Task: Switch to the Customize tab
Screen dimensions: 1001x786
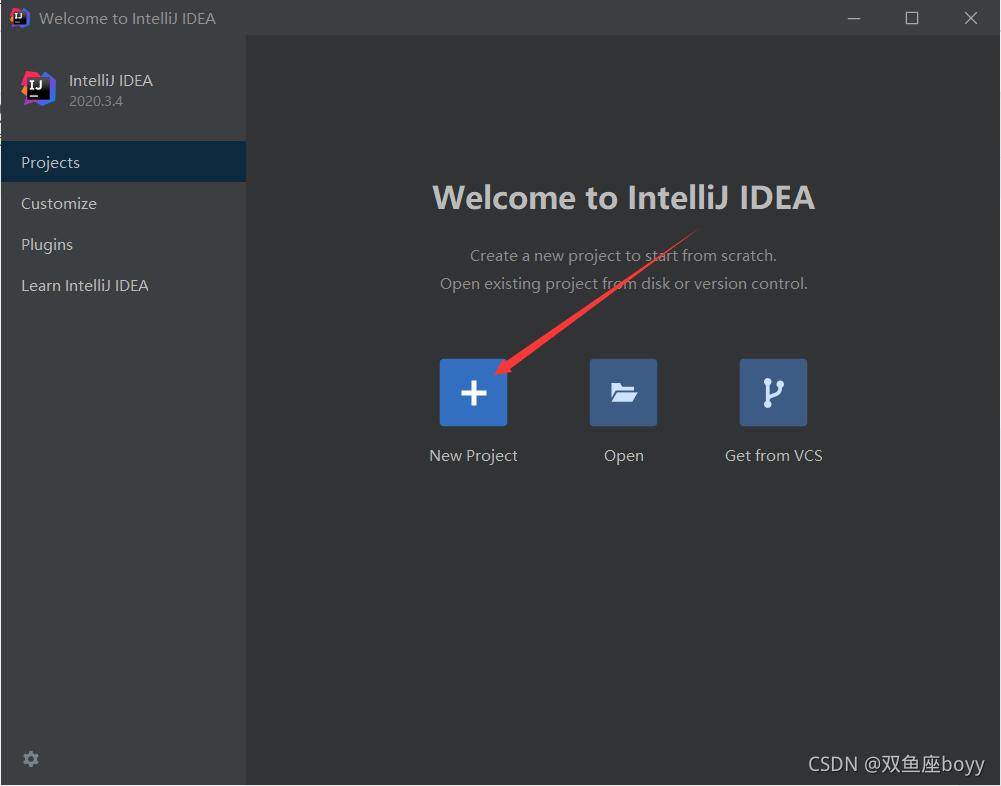Action: tap(123, 203)
